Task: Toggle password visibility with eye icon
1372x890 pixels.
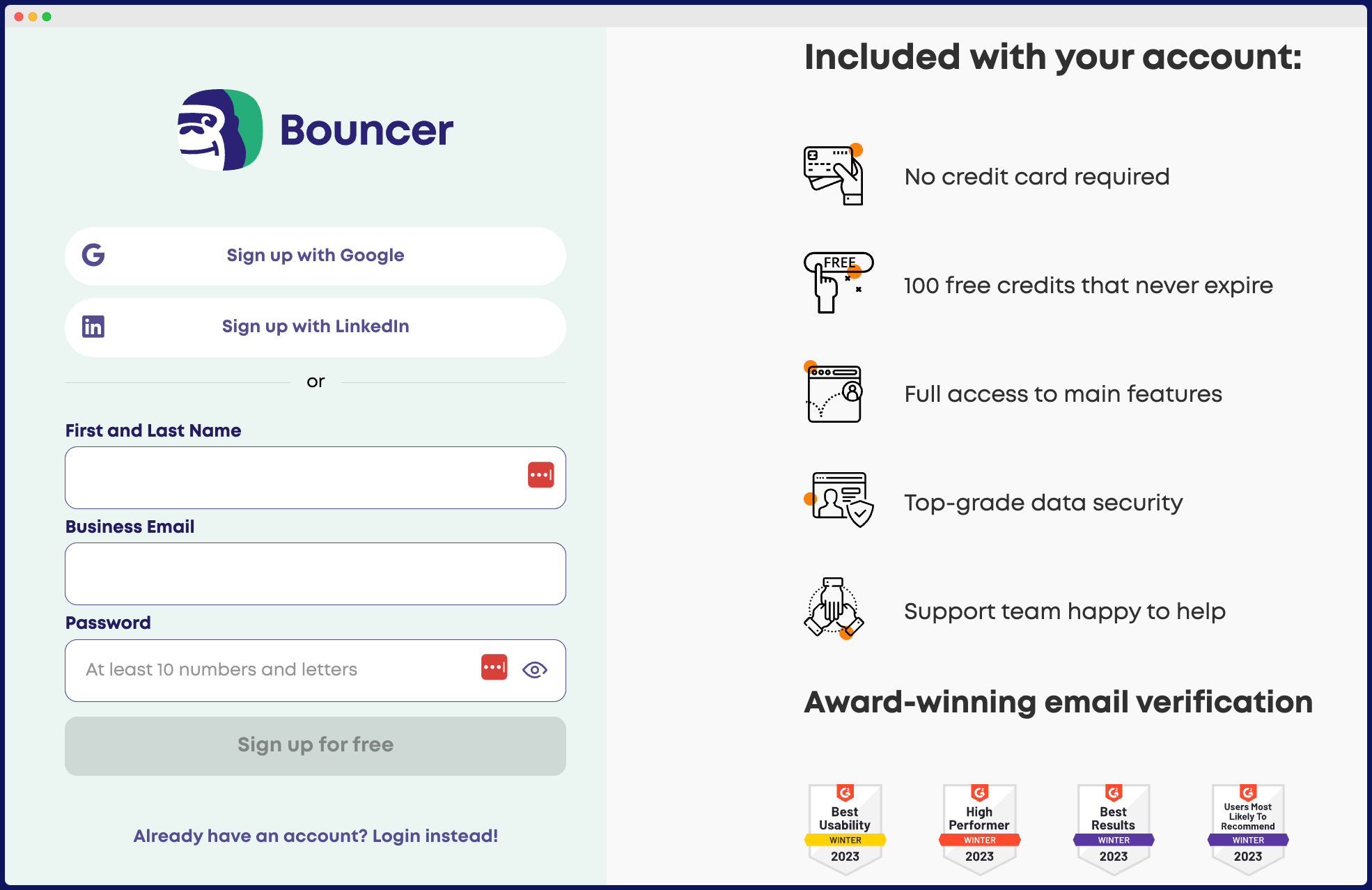Action: click(535, 669)
